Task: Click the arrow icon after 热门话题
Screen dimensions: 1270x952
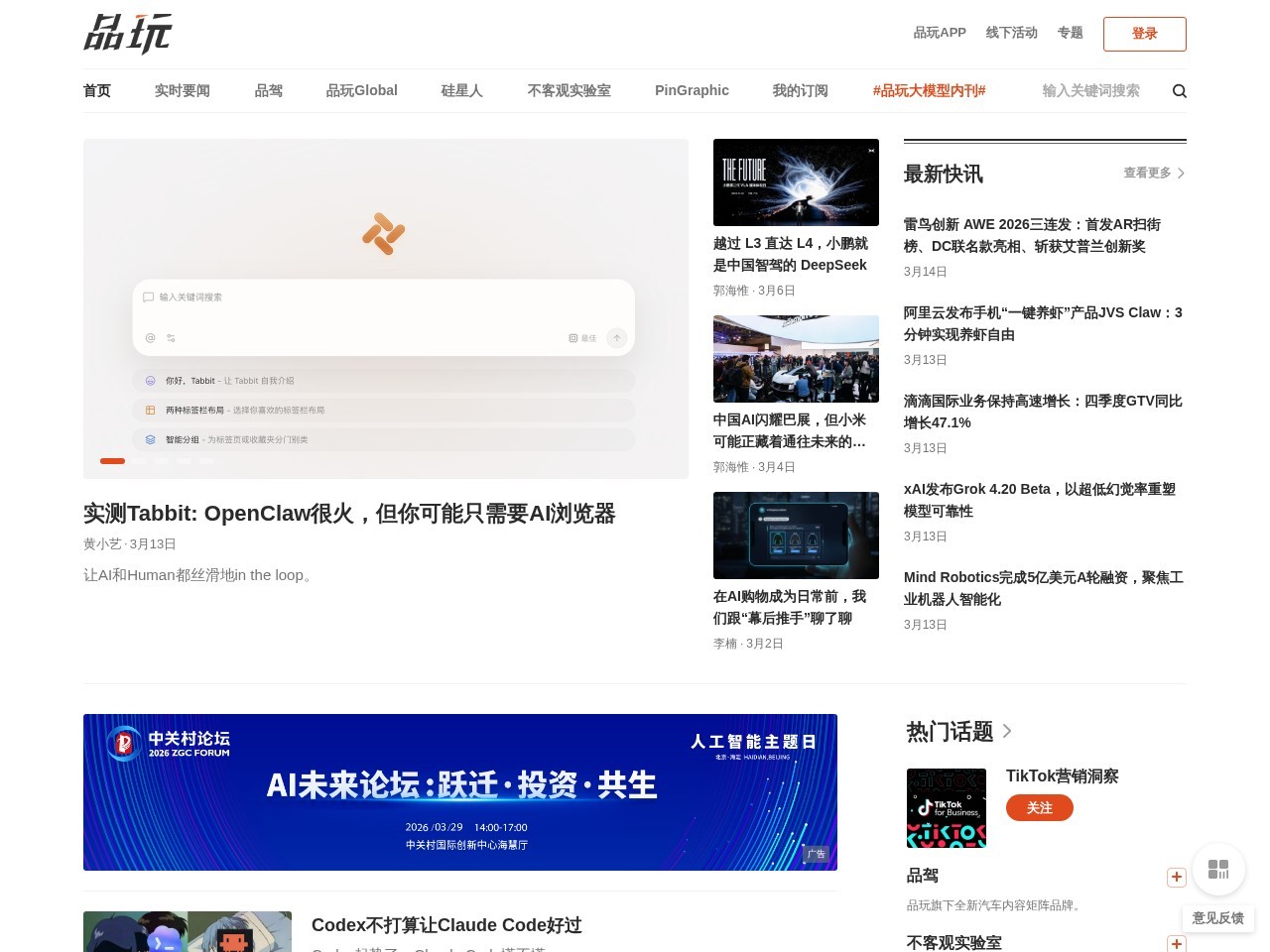Action: [x=1007, y=731]
